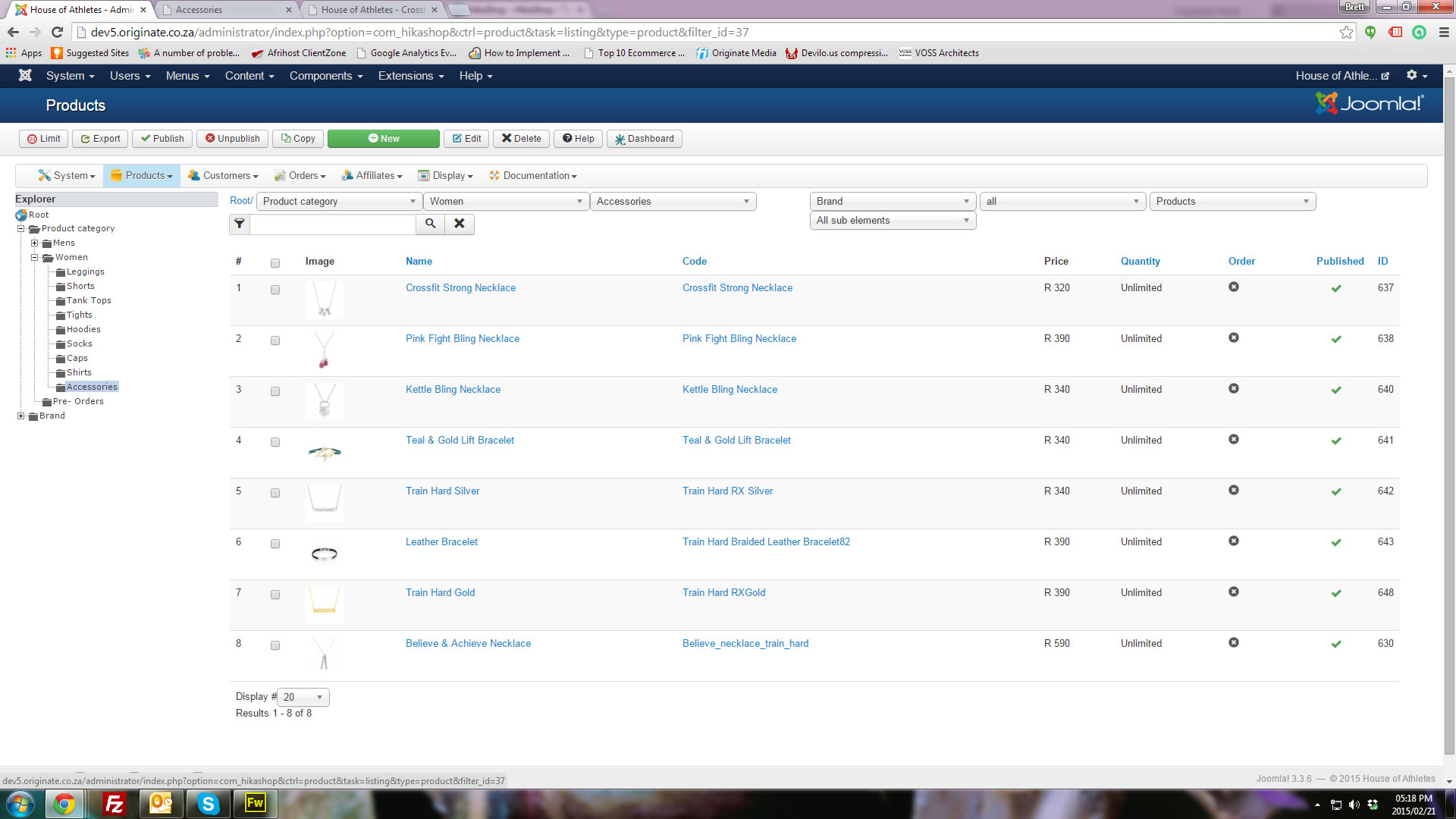Viewport: 1456px width, 819px height.
Task: Click the Joomla logo icon in the menu bar
Action: (25, 75)
